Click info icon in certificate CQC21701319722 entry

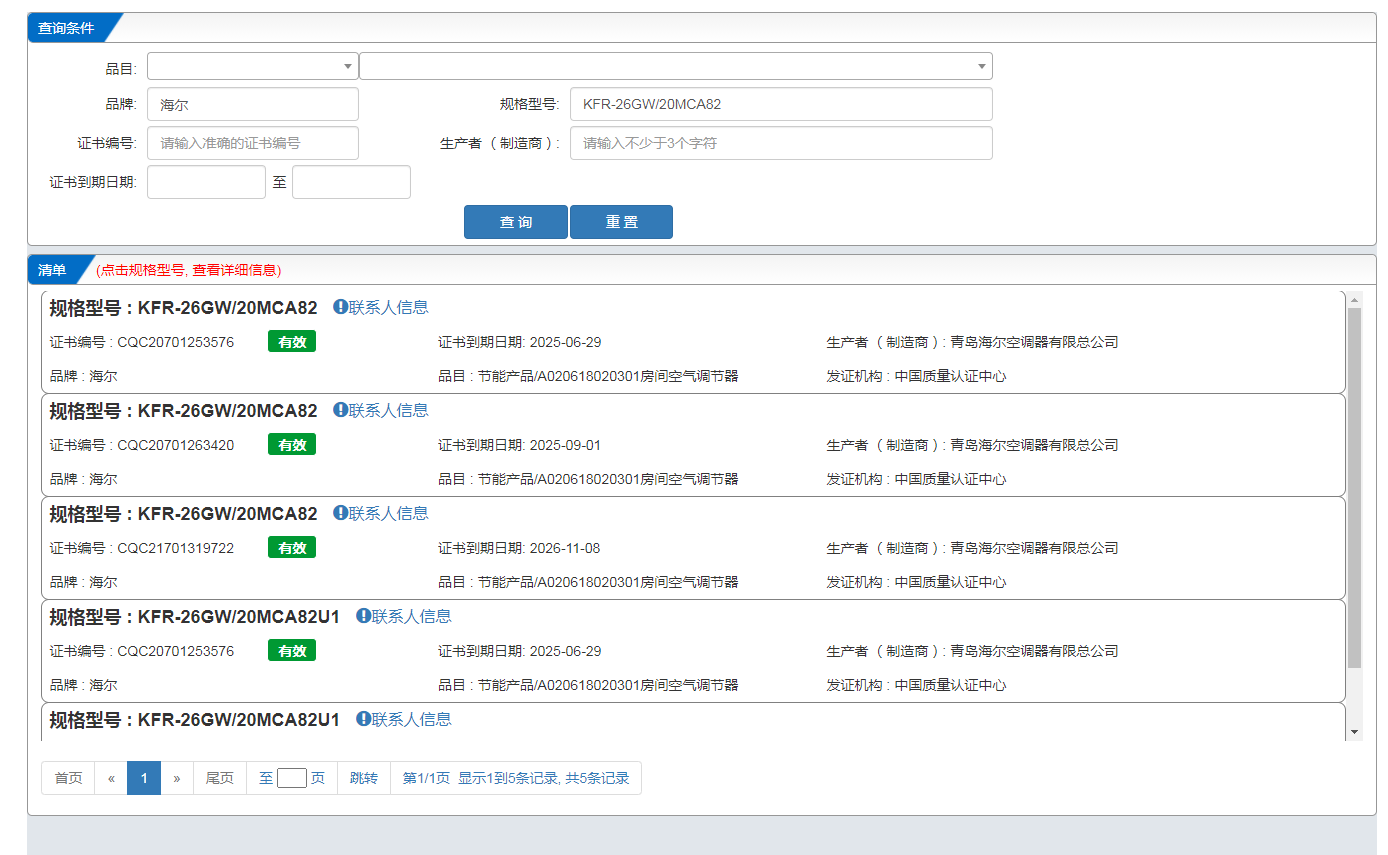pos(340,513)
